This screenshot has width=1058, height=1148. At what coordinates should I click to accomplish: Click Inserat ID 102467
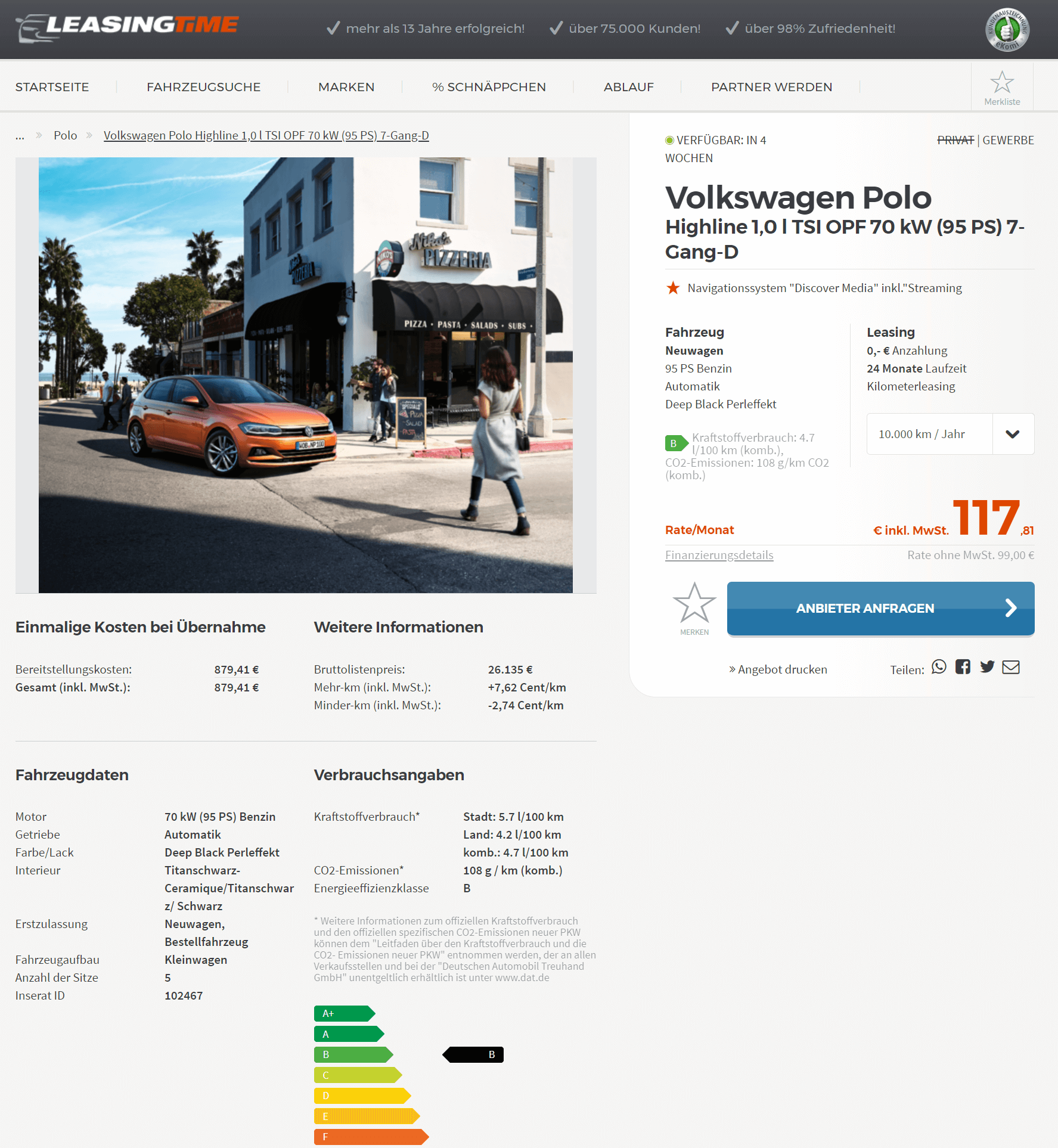click(x=184, y=995)
